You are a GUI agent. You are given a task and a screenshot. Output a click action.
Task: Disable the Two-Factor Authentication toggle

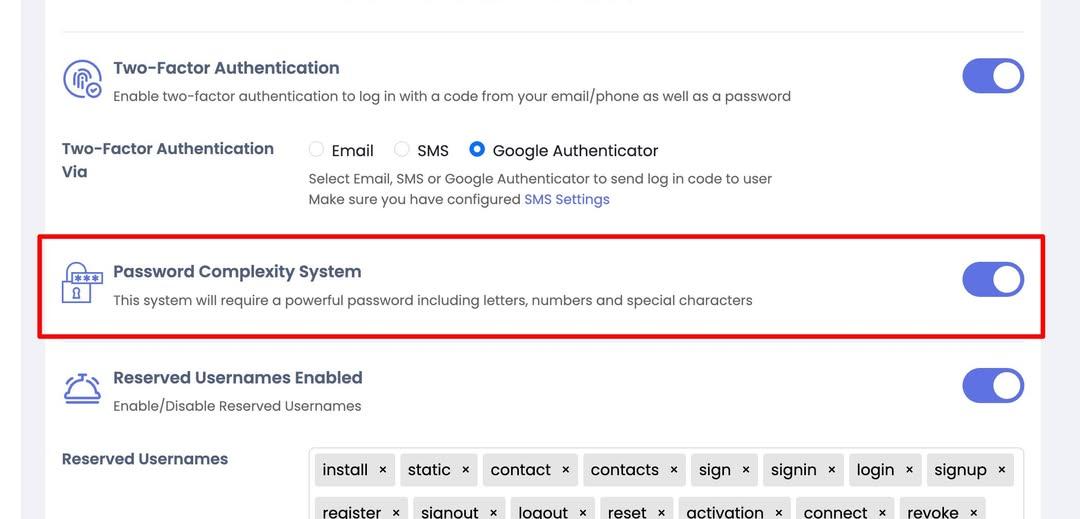pos(992,76)
